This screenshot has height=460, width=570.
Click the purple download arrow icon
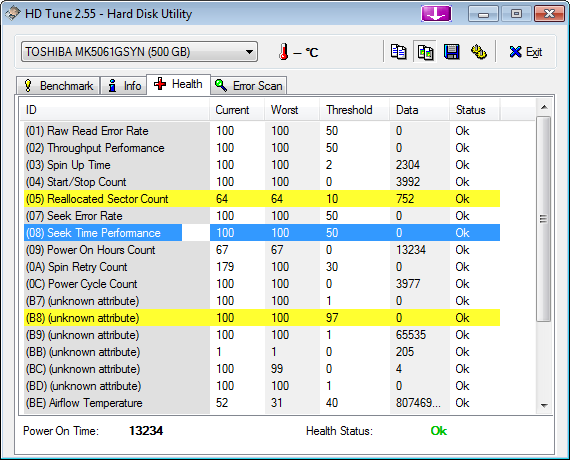(x=436, y=14)
